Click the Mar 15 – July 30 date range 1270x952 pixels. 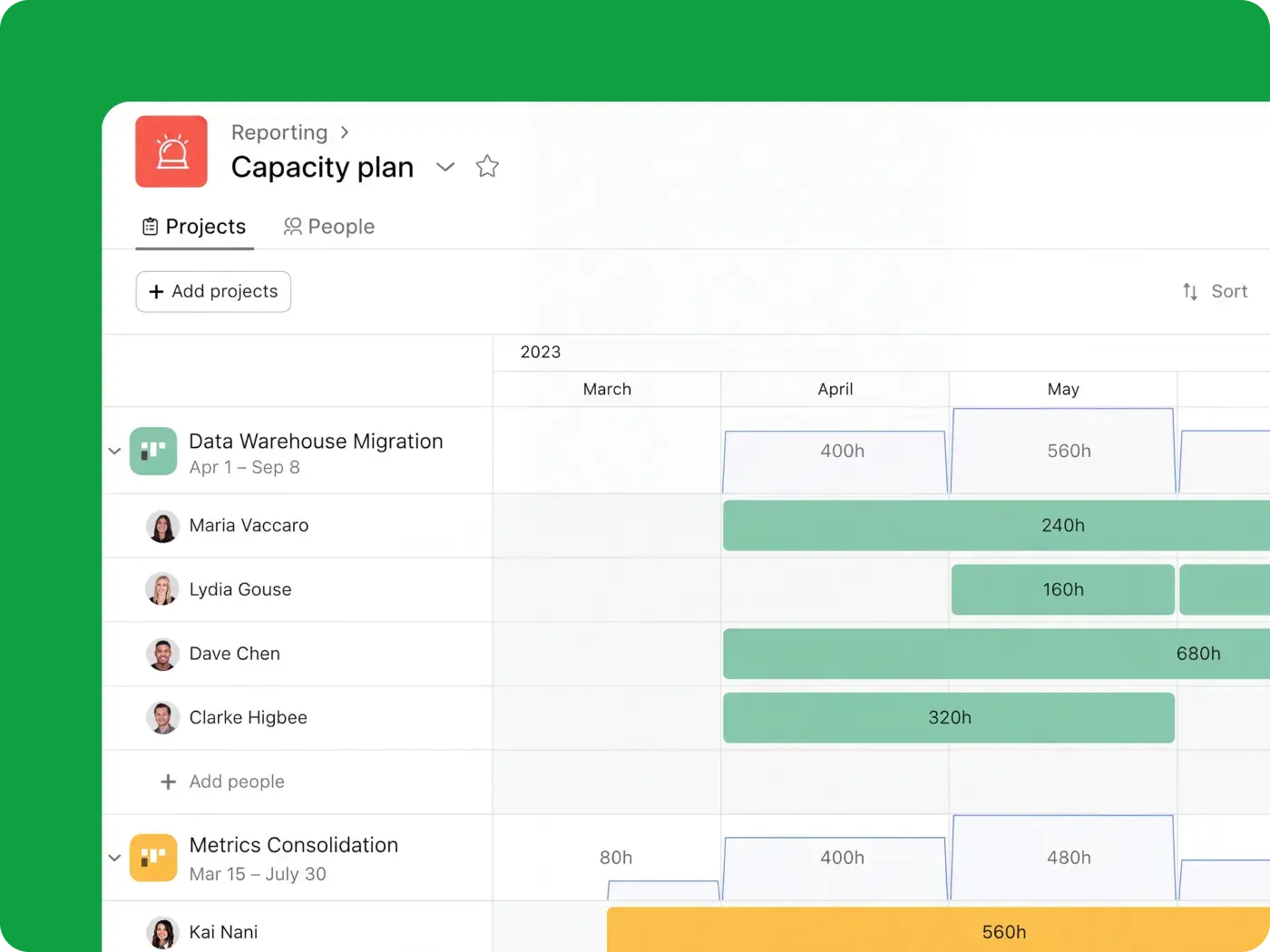(258, 874)
